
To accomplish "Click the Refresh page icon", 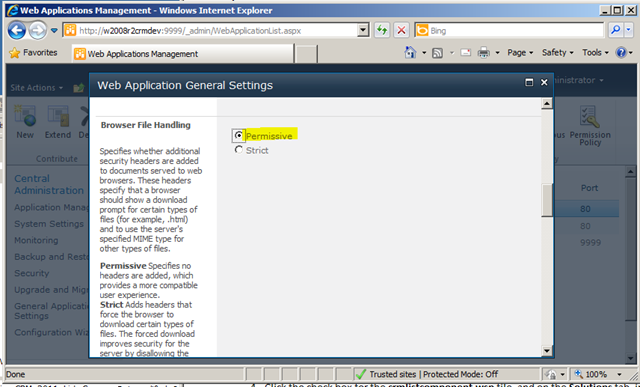I will click(382, 30).
